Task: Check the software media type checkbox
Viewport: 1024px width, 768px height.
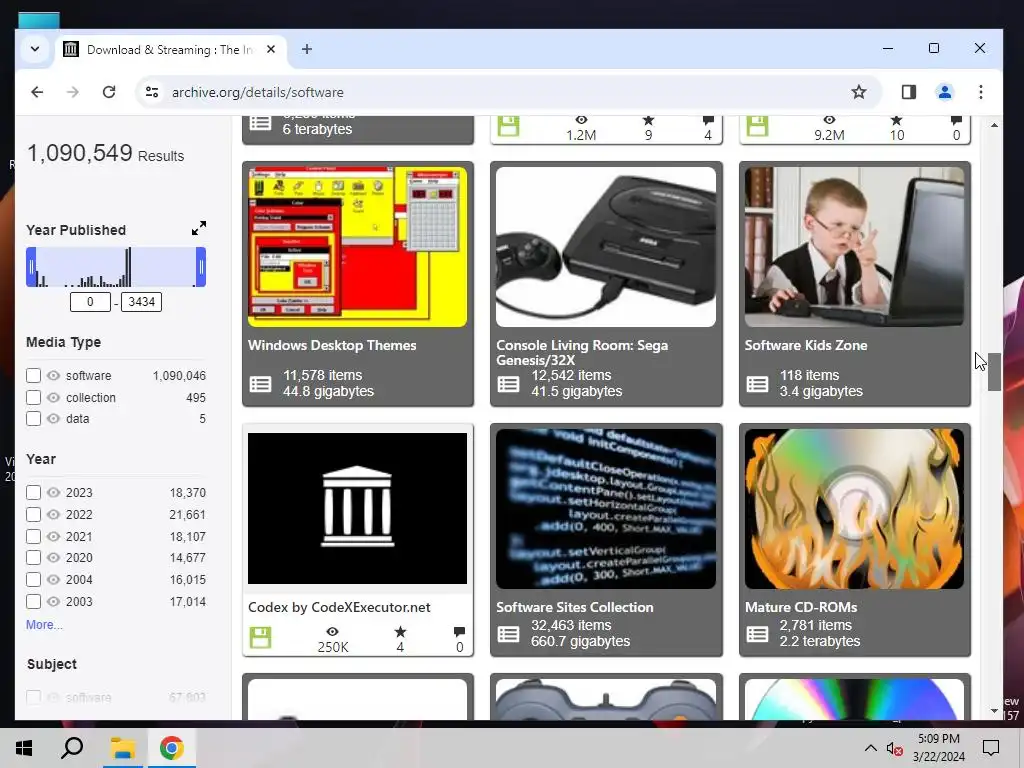Action: (33, 376)
